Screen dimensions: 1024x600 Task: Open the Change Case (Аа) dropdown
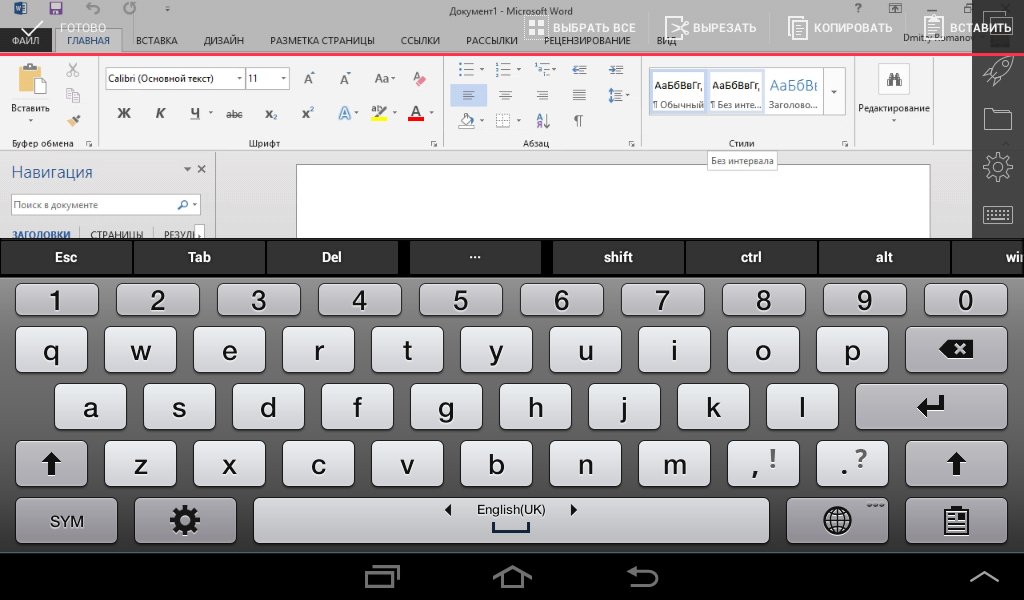[385, 78]
